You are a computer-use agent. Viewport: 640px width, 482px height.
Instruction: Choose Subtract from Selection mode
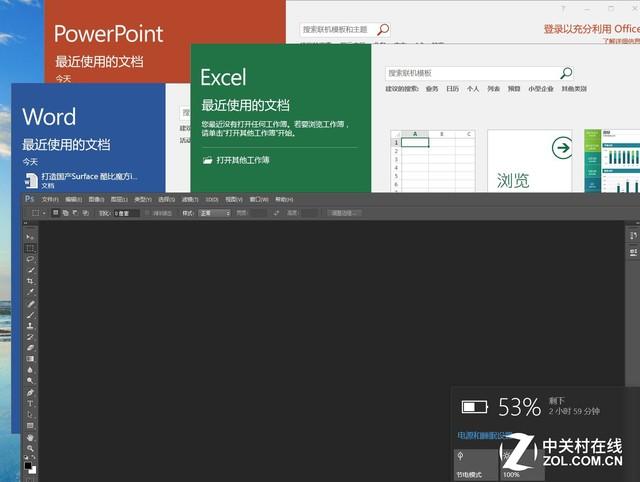coord(76,213)
